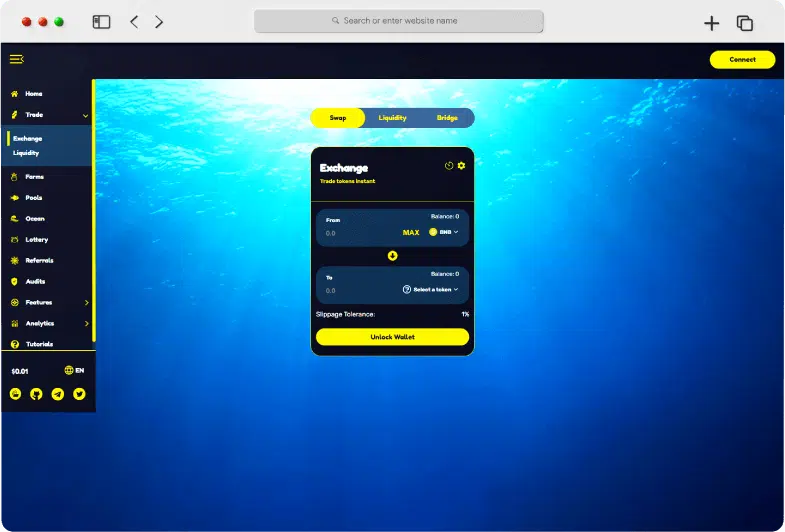Collapse the sidebar with hamburger menu icon
The height and width of the screenshot is (532, 785).
tap(16, 60)
